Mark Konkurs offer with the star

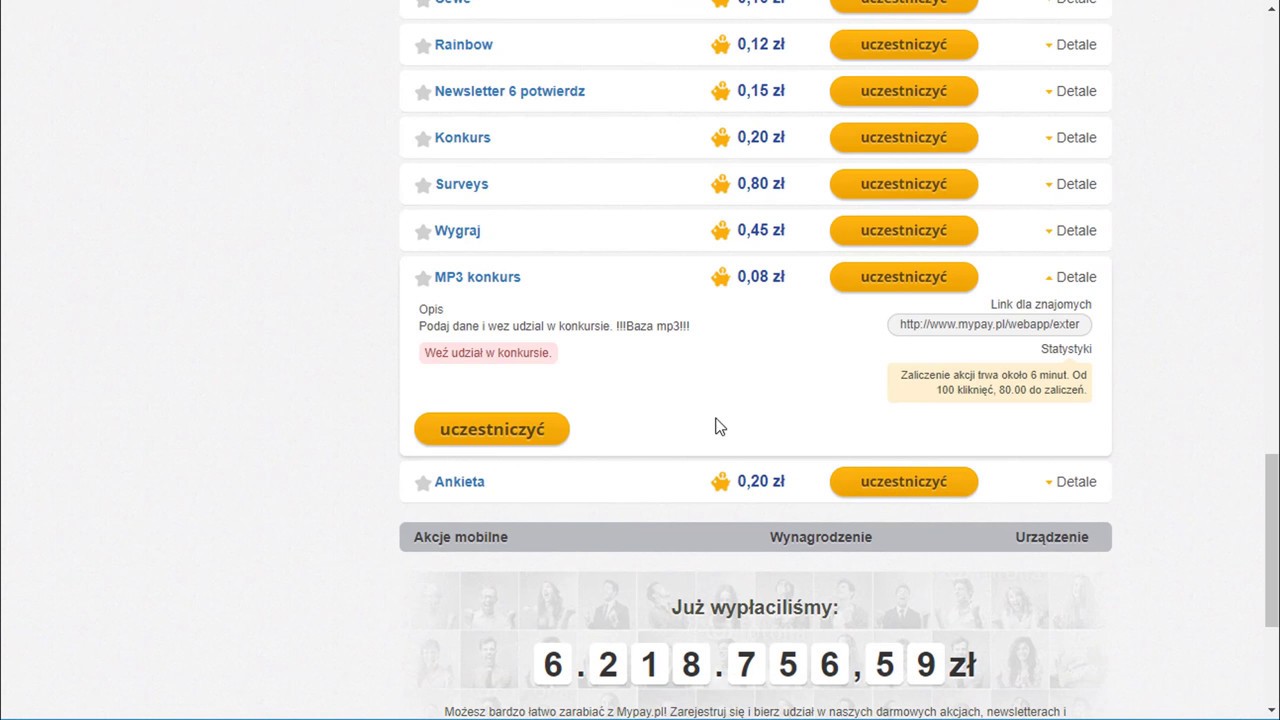(423, 139)
